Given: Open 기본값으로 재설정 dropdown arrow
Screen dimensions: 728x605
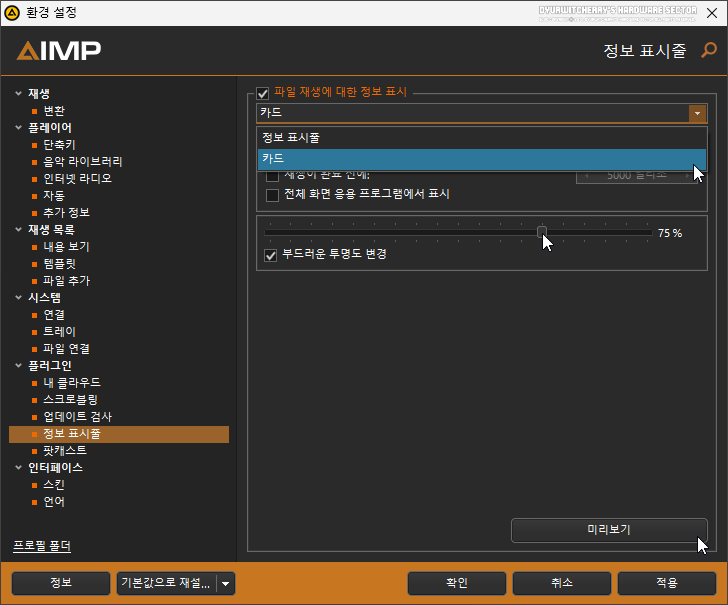Looking at the screenshot, I should click(226, 584).
